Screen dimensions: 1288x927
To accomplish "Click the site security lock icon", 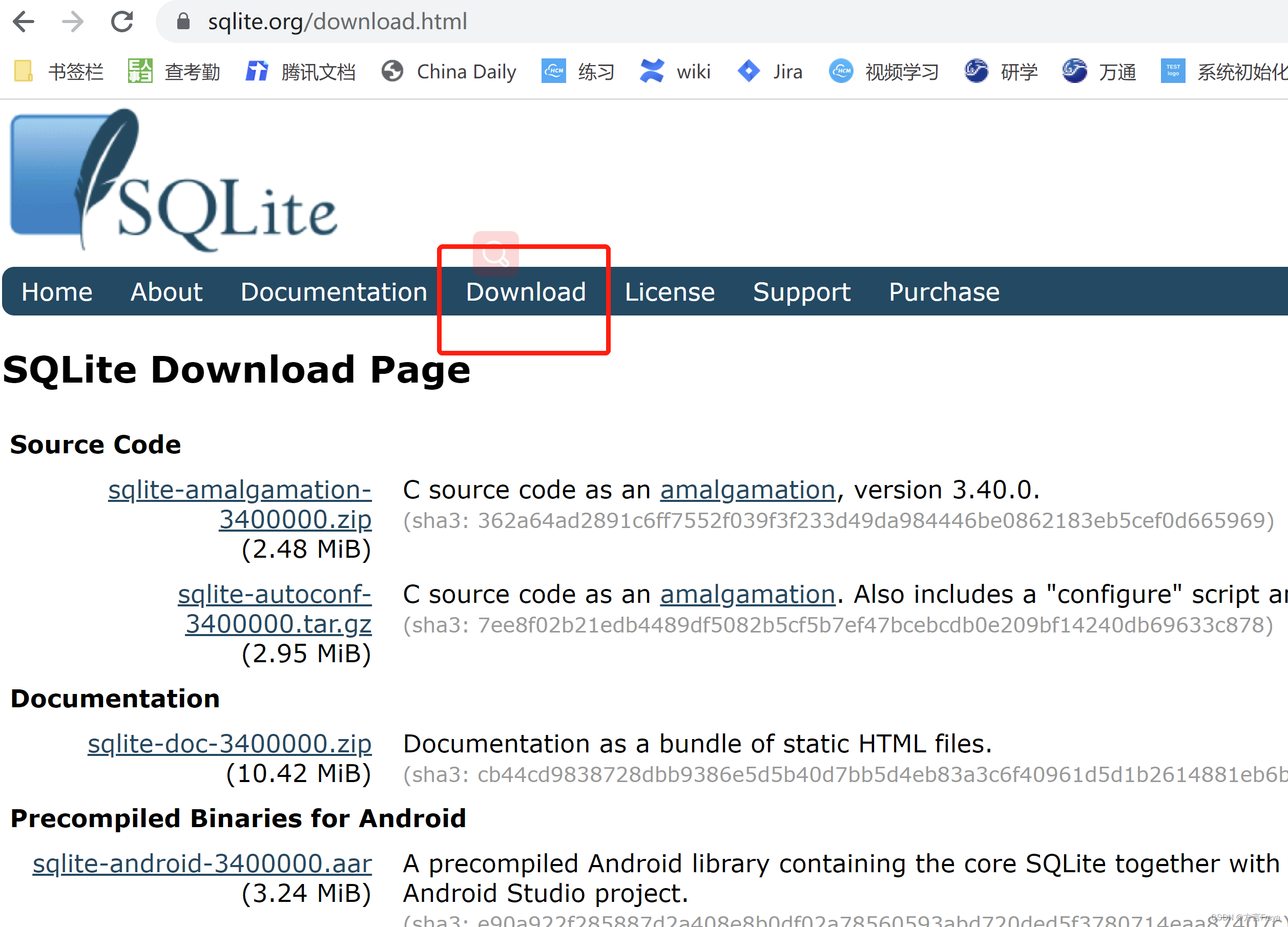I will [x=183, y=22].
